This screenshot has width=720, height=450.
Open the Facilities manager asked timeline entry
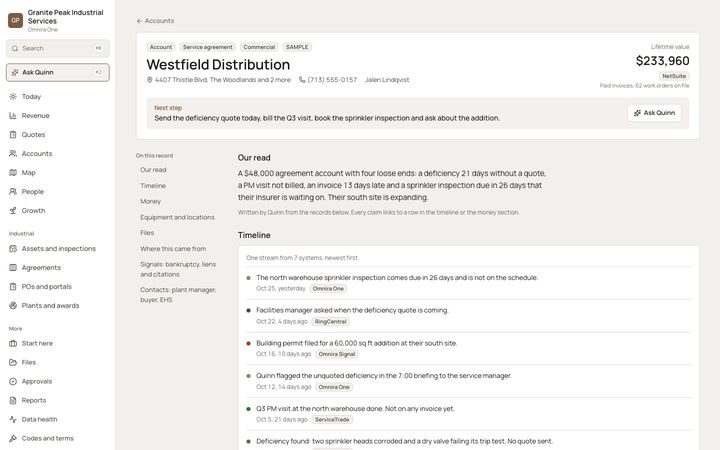tap(469, 316)
